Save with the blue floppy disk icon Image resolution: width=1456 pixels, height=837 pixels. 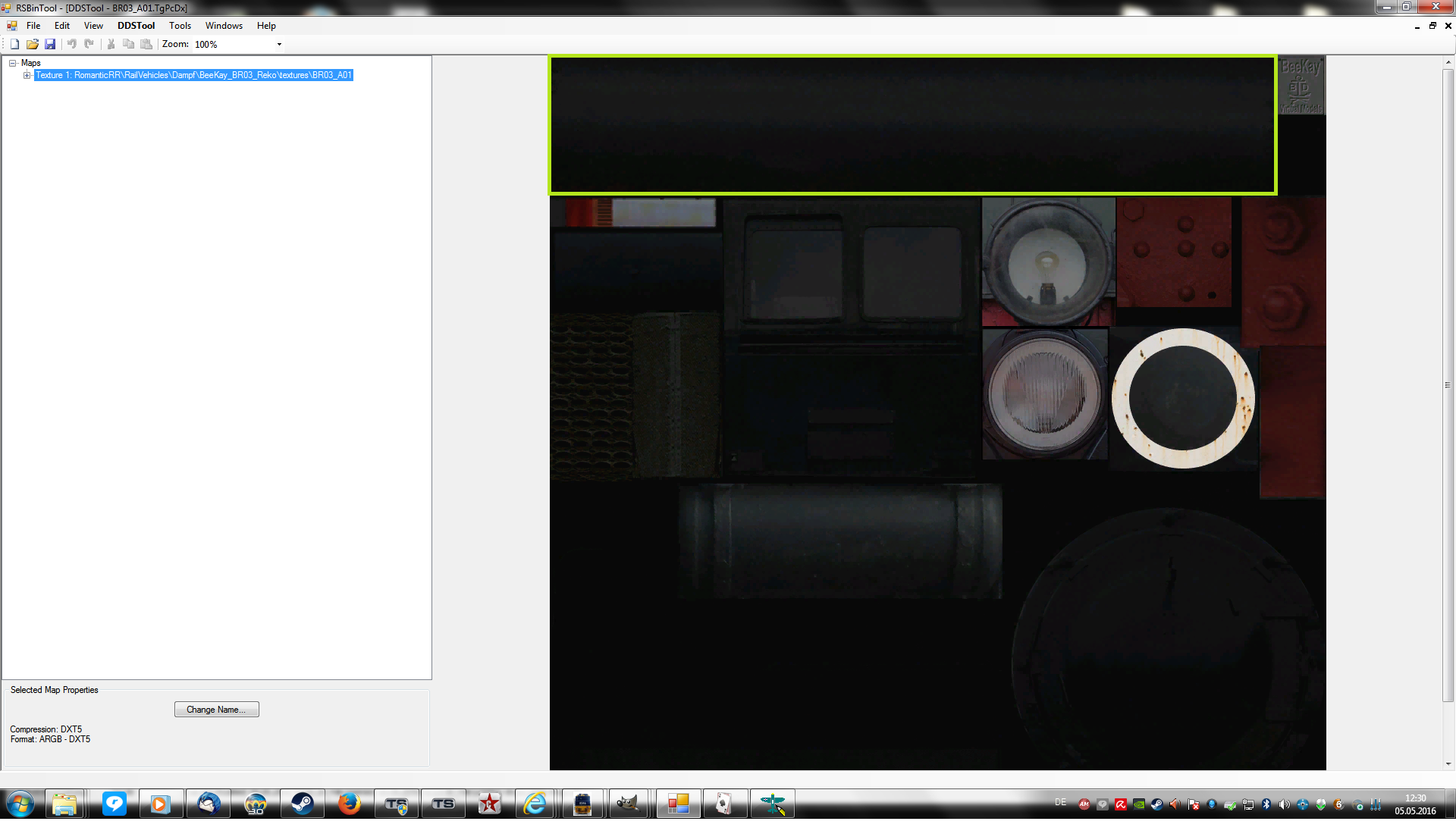pos(50,44)
